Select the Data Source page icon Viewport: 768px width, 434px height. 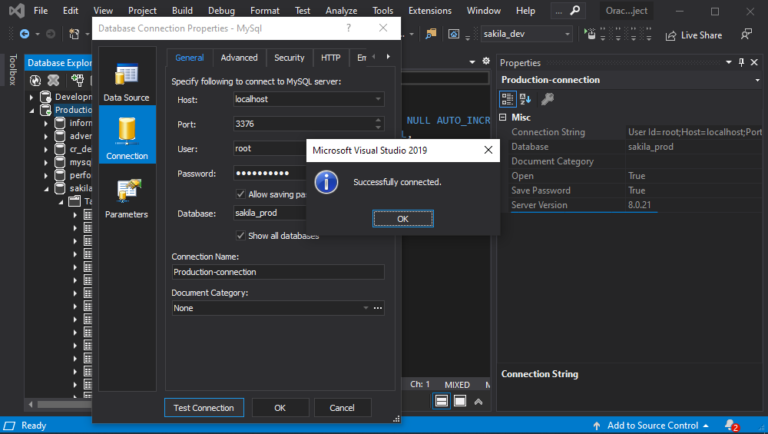[127, 82]
